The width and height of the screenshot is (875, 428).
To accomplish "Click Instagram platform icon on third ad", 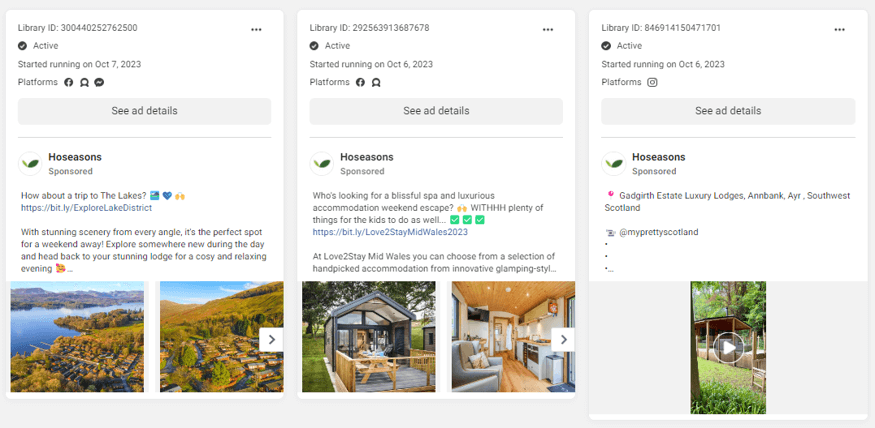I will [653, 82].
